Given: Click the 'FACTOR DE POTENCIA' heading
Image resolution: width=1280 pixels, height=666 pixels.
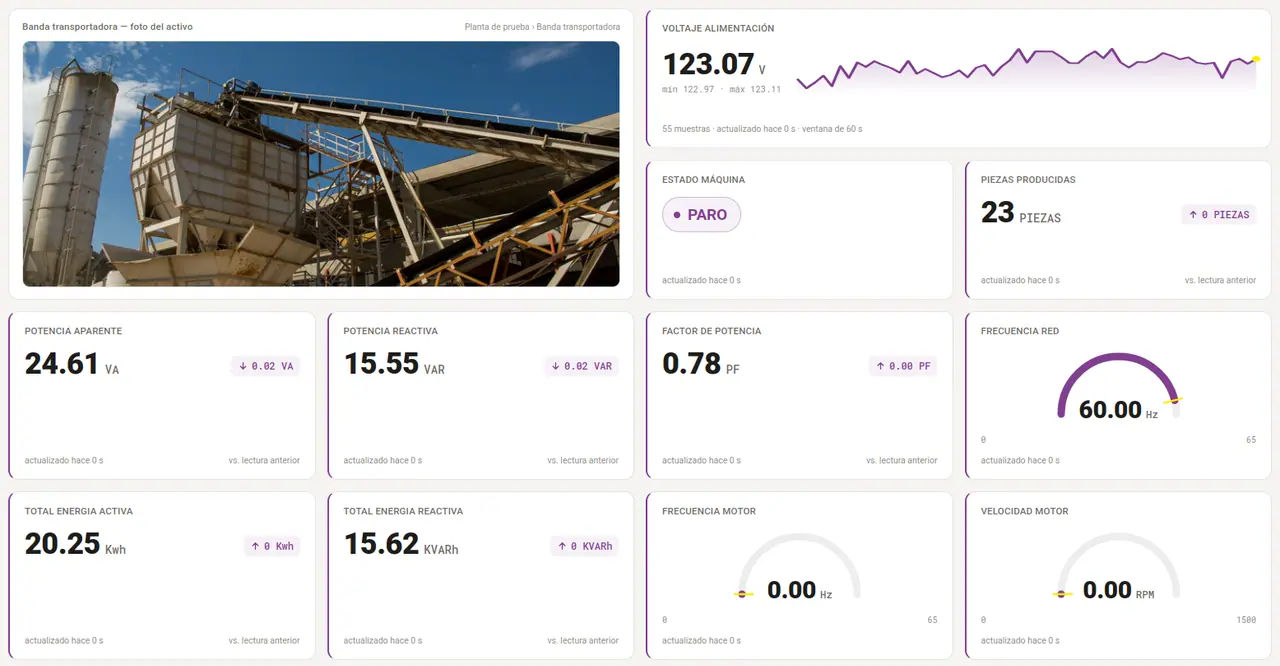Looking at the screenshot, I should point(711,331).
